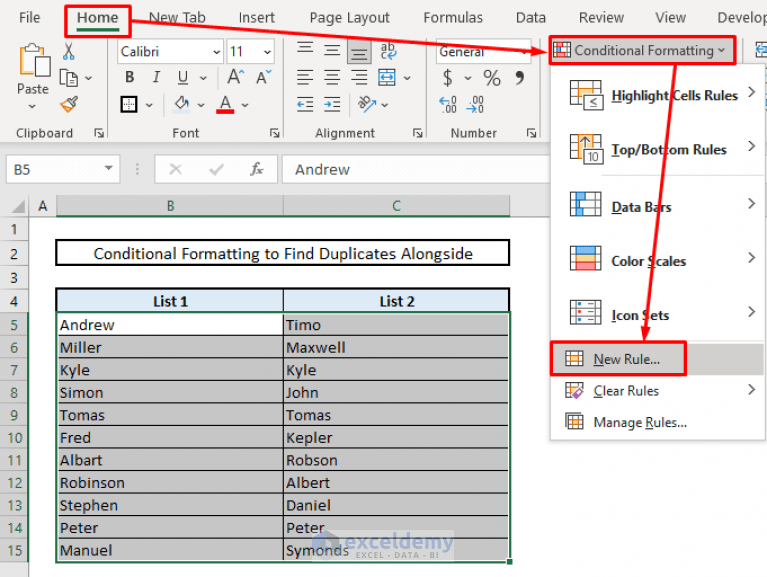Select Manage Rules... option
Screen dimensions: 767x577
[x=657, y=422]
